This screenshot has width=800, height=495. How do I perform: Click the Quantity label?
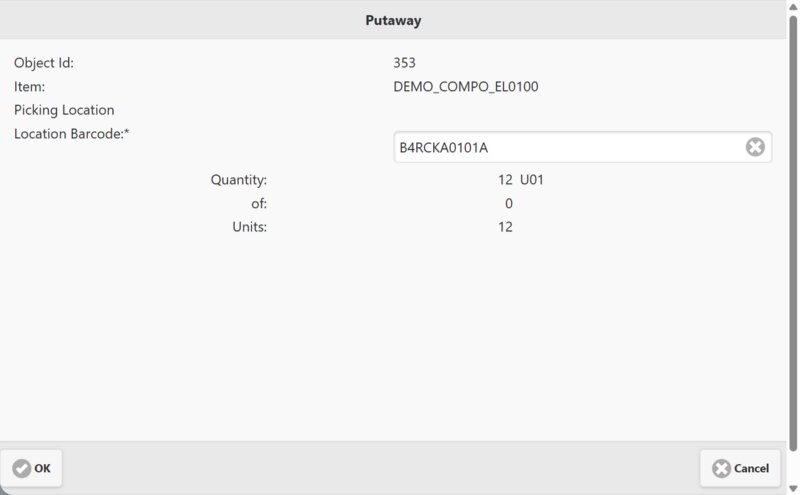(x=239, y=180)
